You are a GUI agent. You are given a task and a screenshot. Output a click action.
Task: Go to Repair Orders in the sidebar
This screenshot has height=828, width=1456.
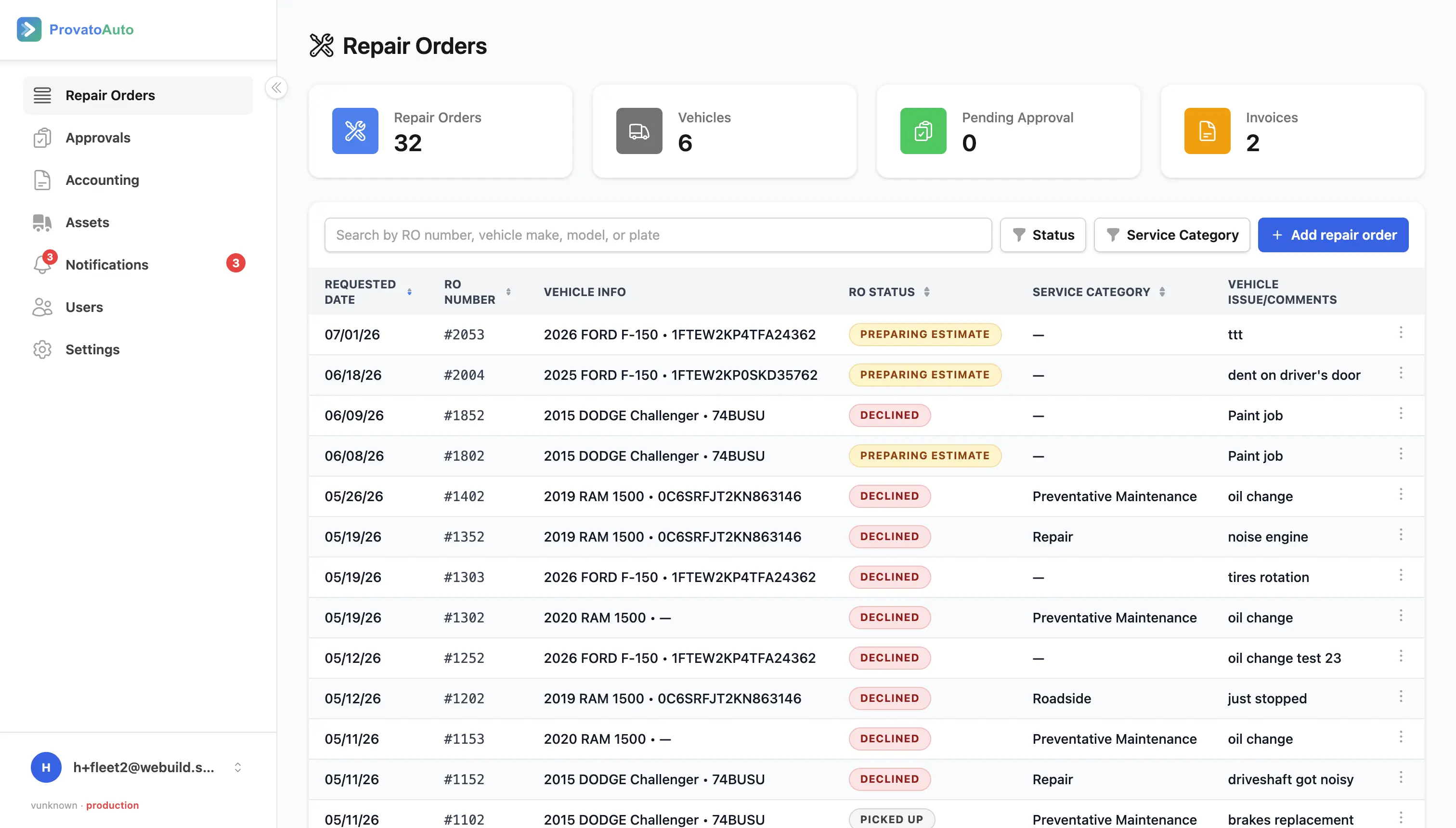[x=138, y=95]
